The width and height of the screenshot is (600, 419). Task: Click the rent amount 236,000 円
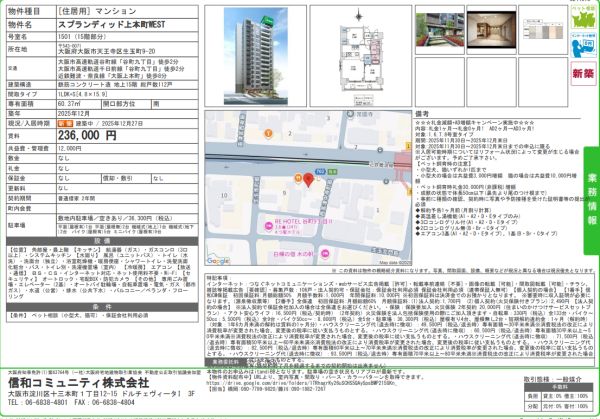87,135
